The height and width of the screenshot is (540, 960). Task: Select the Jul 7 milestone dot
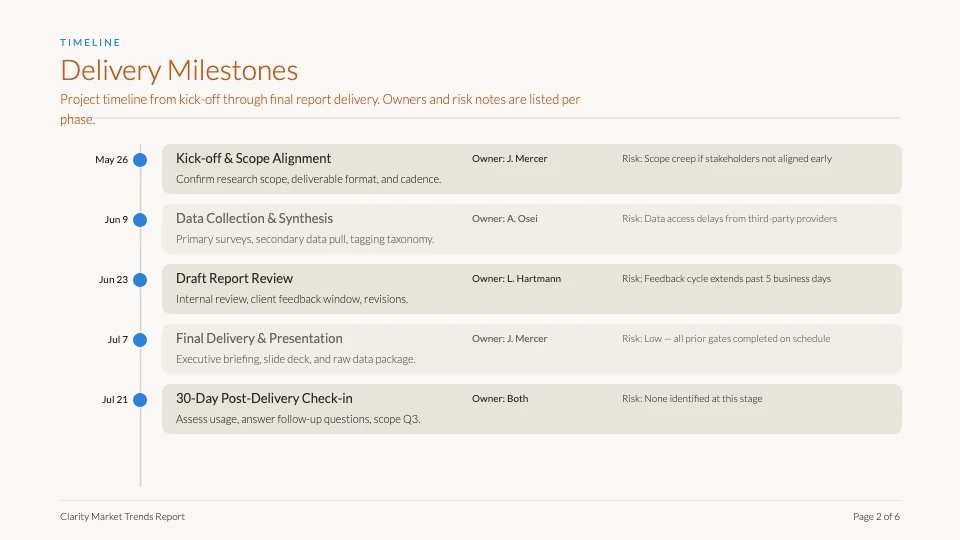pos(140,340)
